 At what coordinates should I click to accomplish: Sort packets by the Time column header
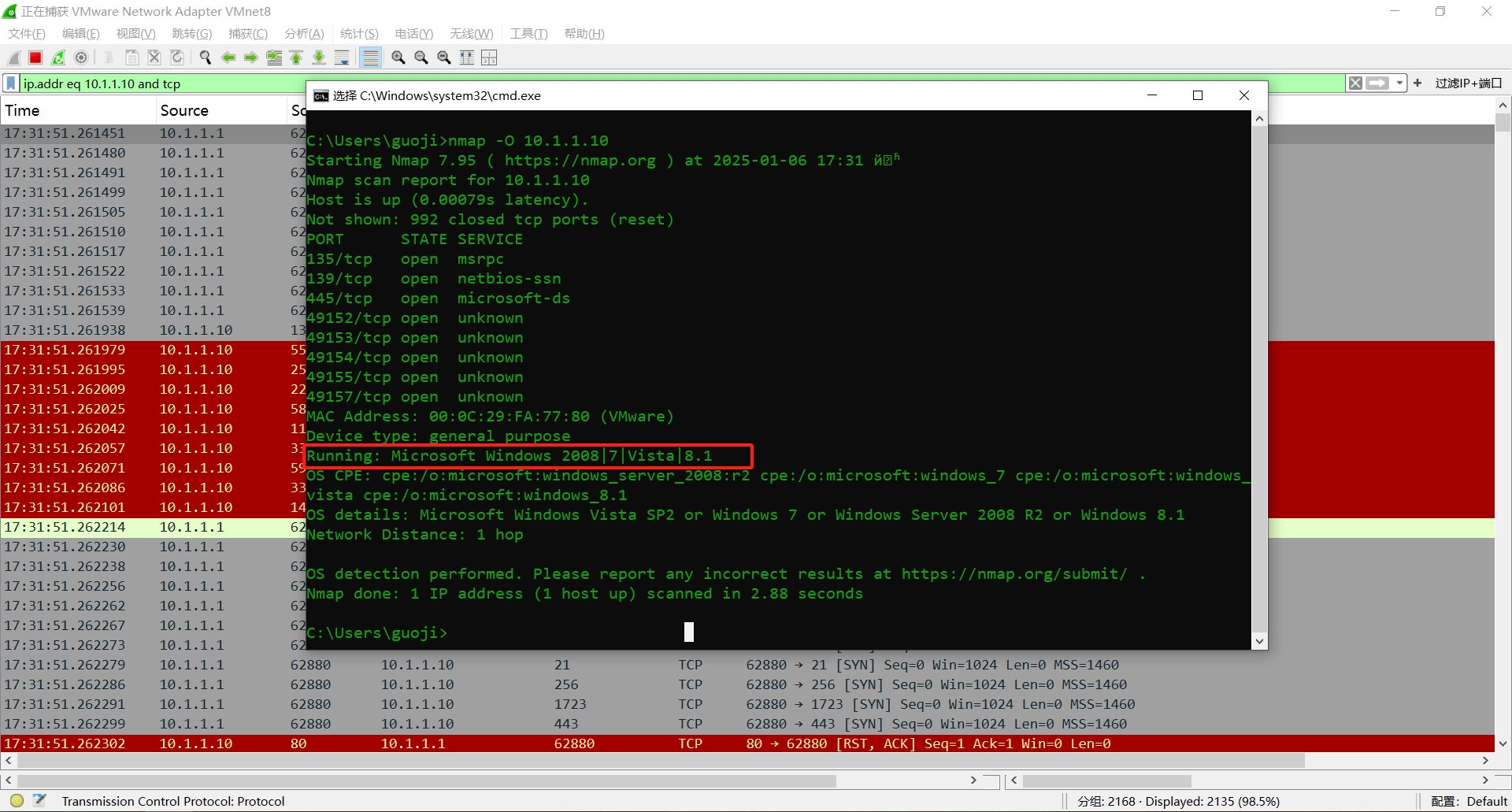pos(79,111)
